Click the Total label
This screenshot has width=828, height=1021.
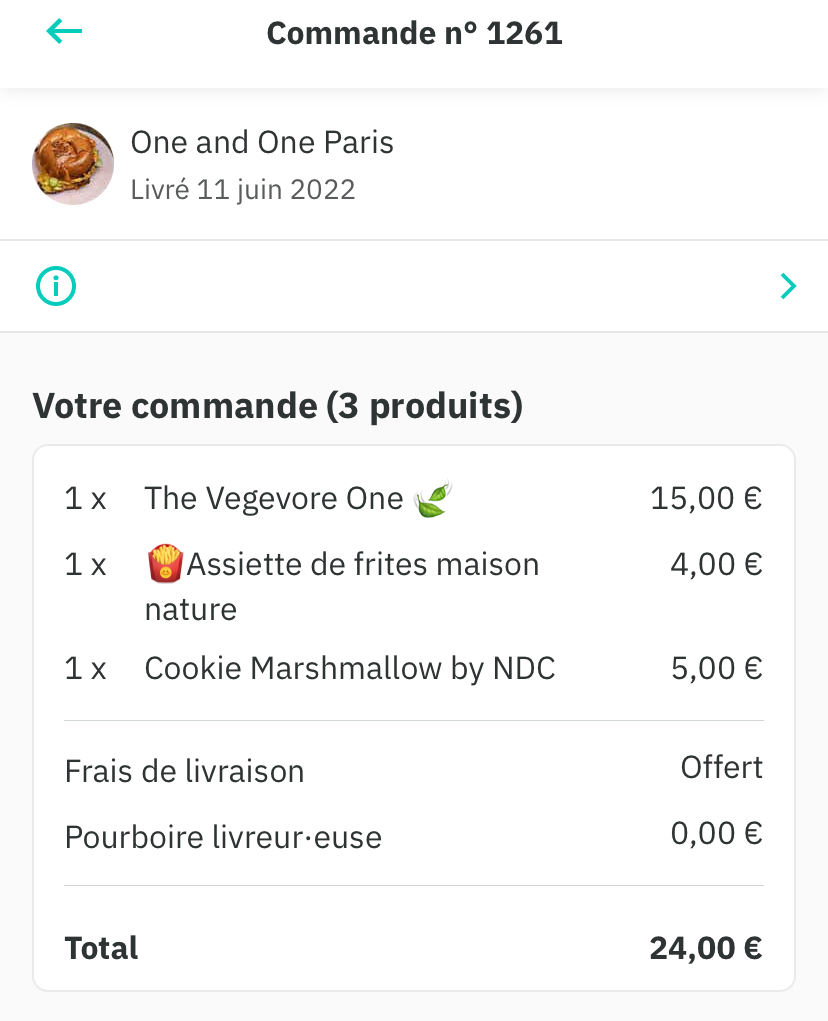tap(101, 947)
